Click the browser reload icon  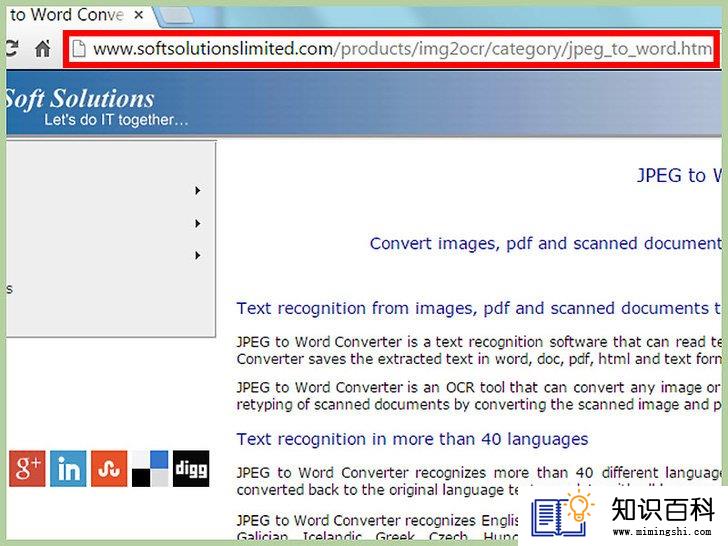11,48
